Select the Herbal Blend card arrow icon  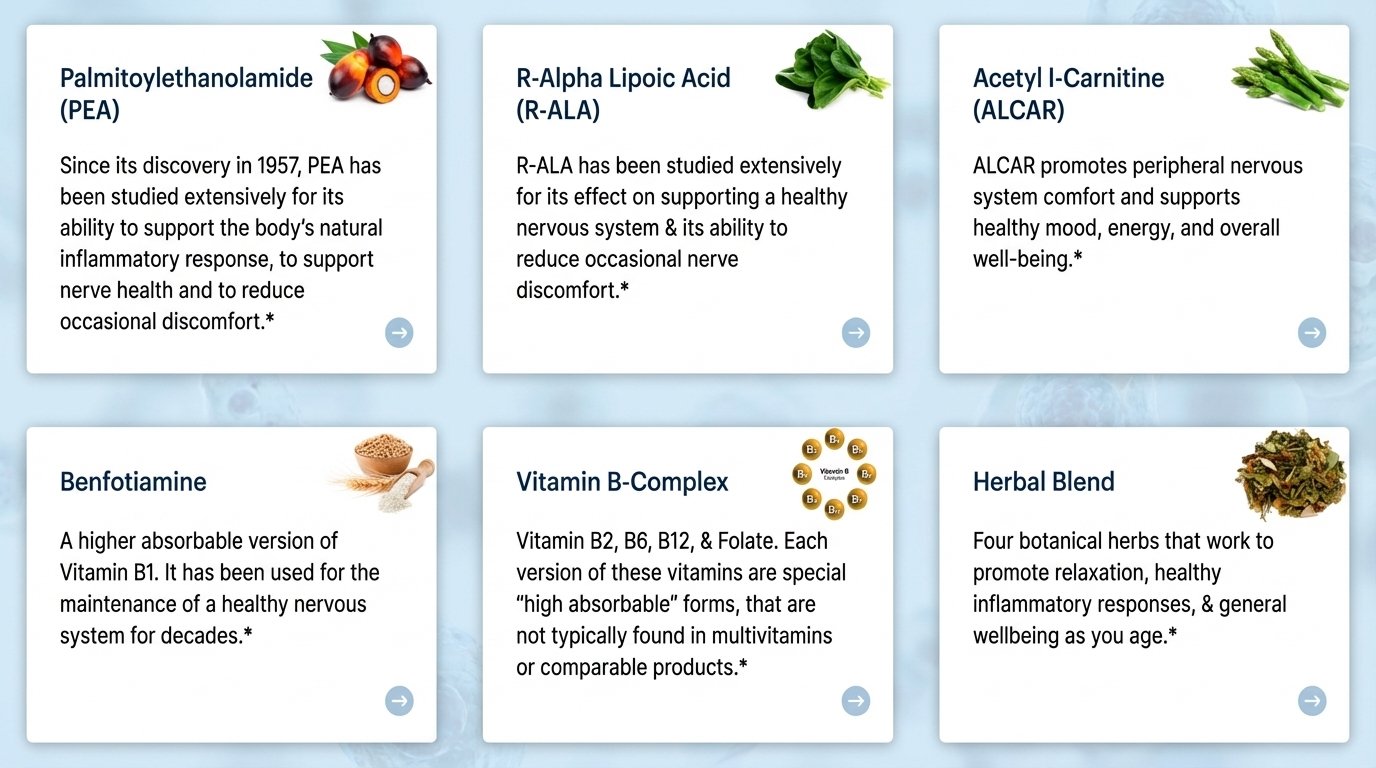tap(1312, 701)
